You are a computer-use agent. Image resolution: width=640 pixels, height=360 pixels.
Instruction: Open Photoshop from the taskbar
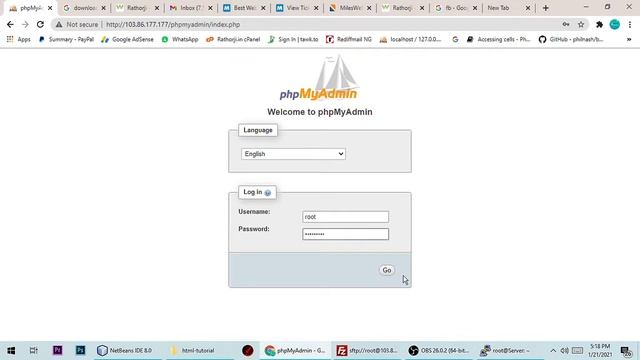(80, 350)
